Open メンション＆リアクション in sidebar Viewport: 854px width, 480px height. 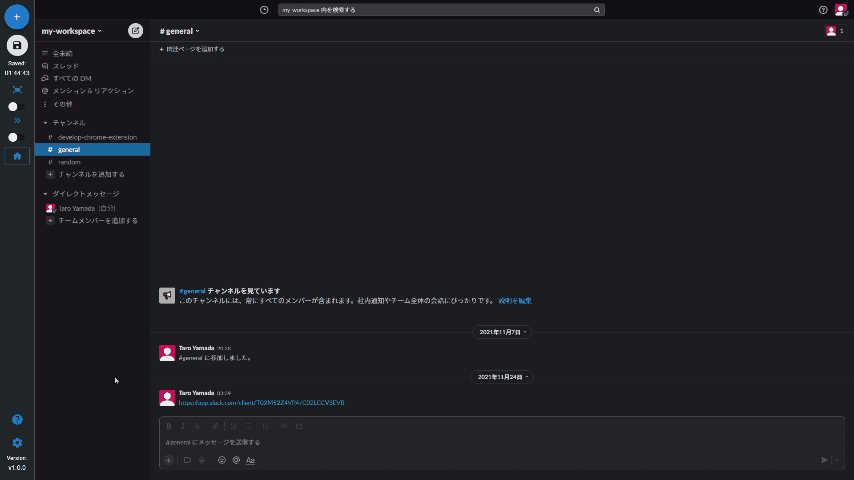tap(93, 91)
